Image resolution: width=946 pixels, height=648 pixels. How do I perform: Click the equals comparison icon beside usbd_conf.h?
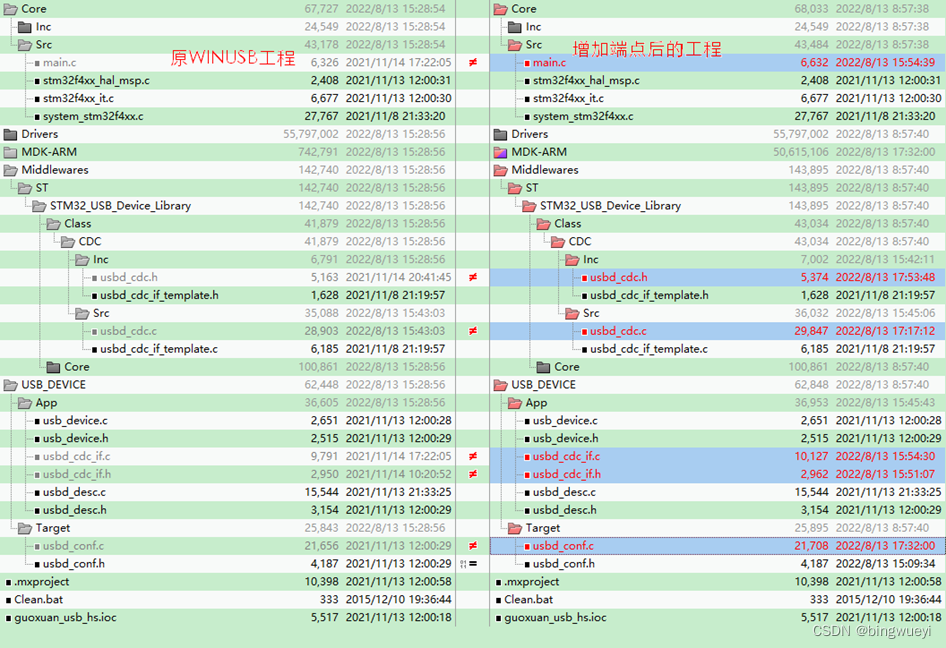[x=472, y=564]
